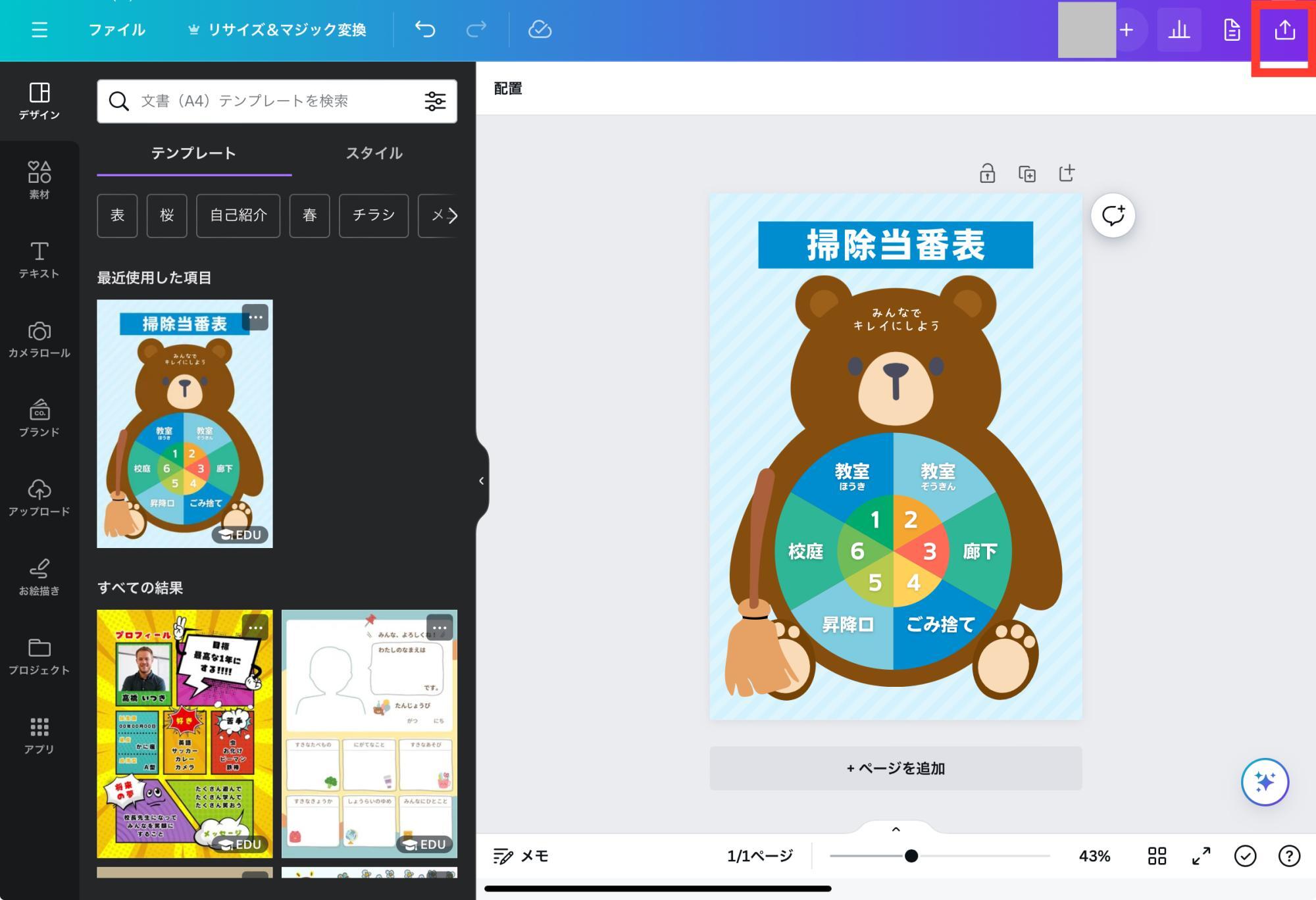Open the recent 掃除当番表 template thumbnail
Image resolution: width=1316 pixels, height=900 pixels.
(185, 424)
